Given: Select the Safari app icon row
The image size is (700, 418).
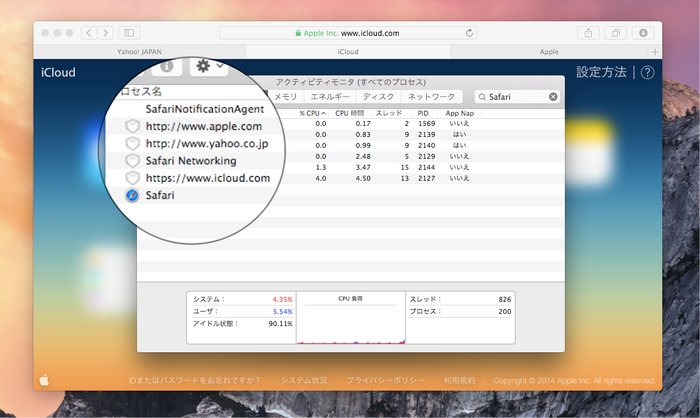Looking at the screenshot, I should click(132, 195).
